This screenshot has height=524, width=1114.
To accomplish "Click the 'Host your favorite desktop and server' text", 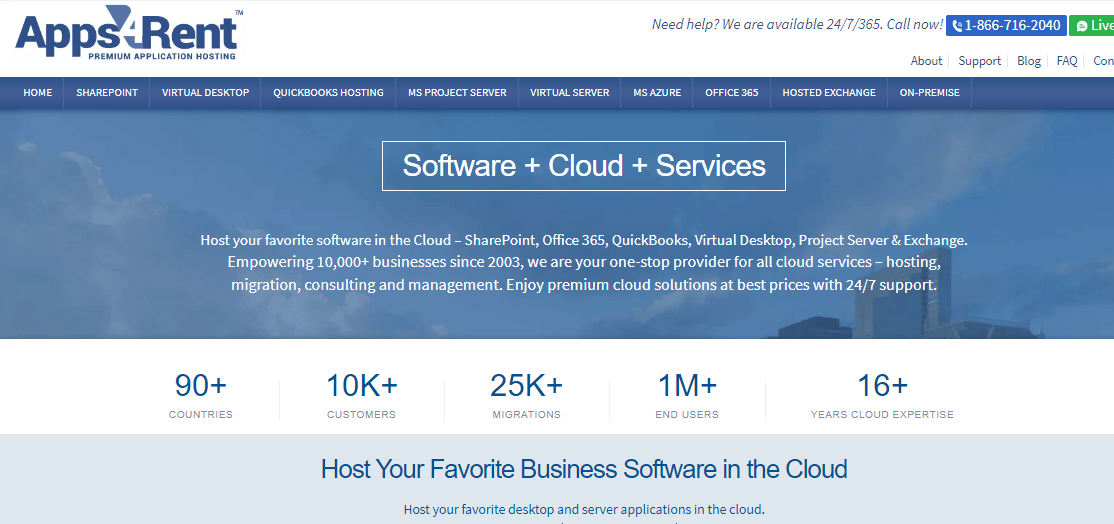I will coord(584,510).
